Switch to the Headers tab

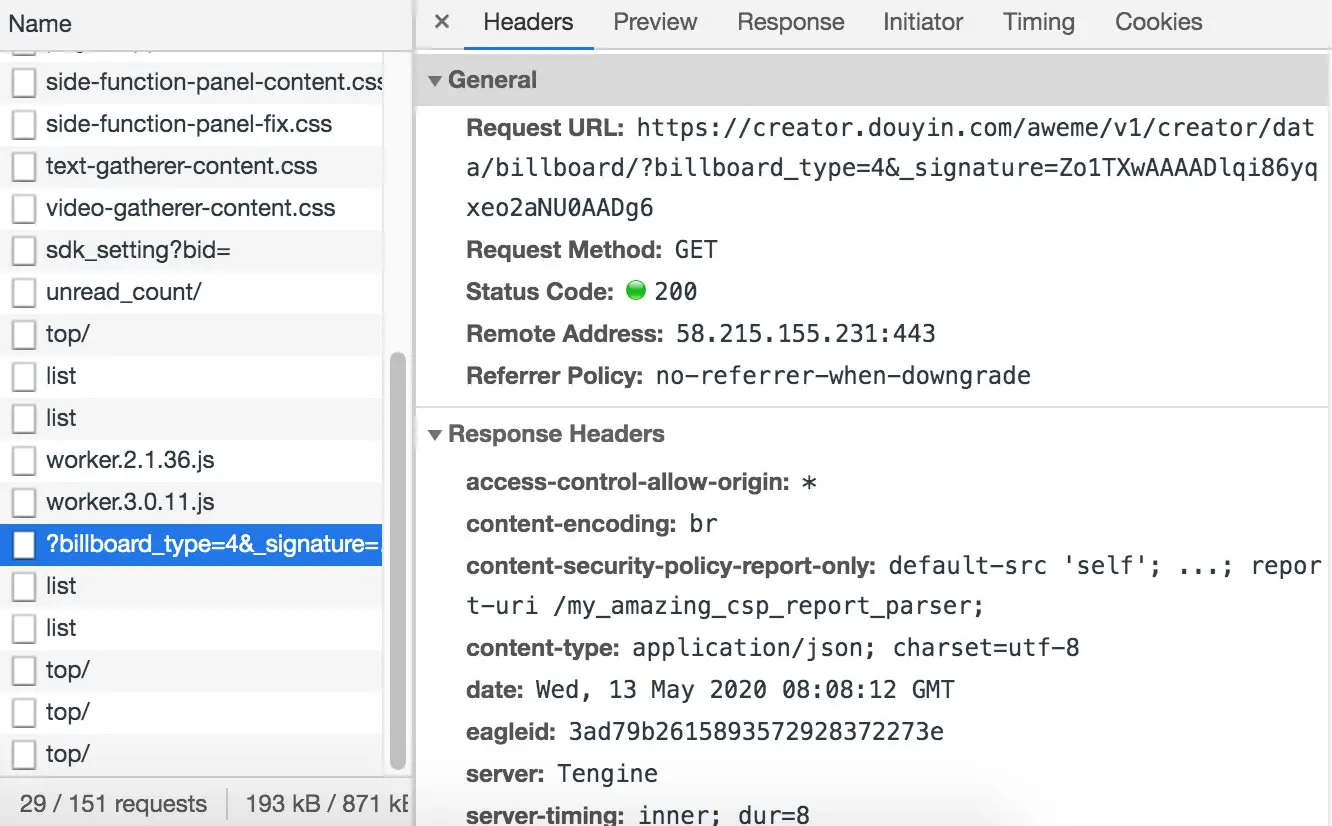pyautogui.click(x=528, y=22)
